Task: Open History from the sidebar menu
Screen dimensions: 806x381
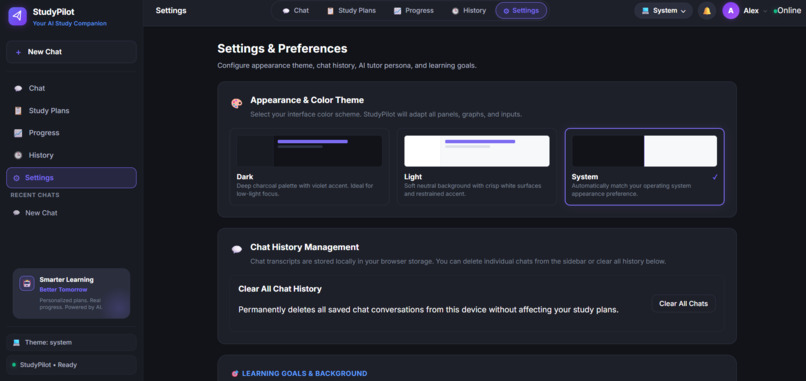Action: click(71, 155)
